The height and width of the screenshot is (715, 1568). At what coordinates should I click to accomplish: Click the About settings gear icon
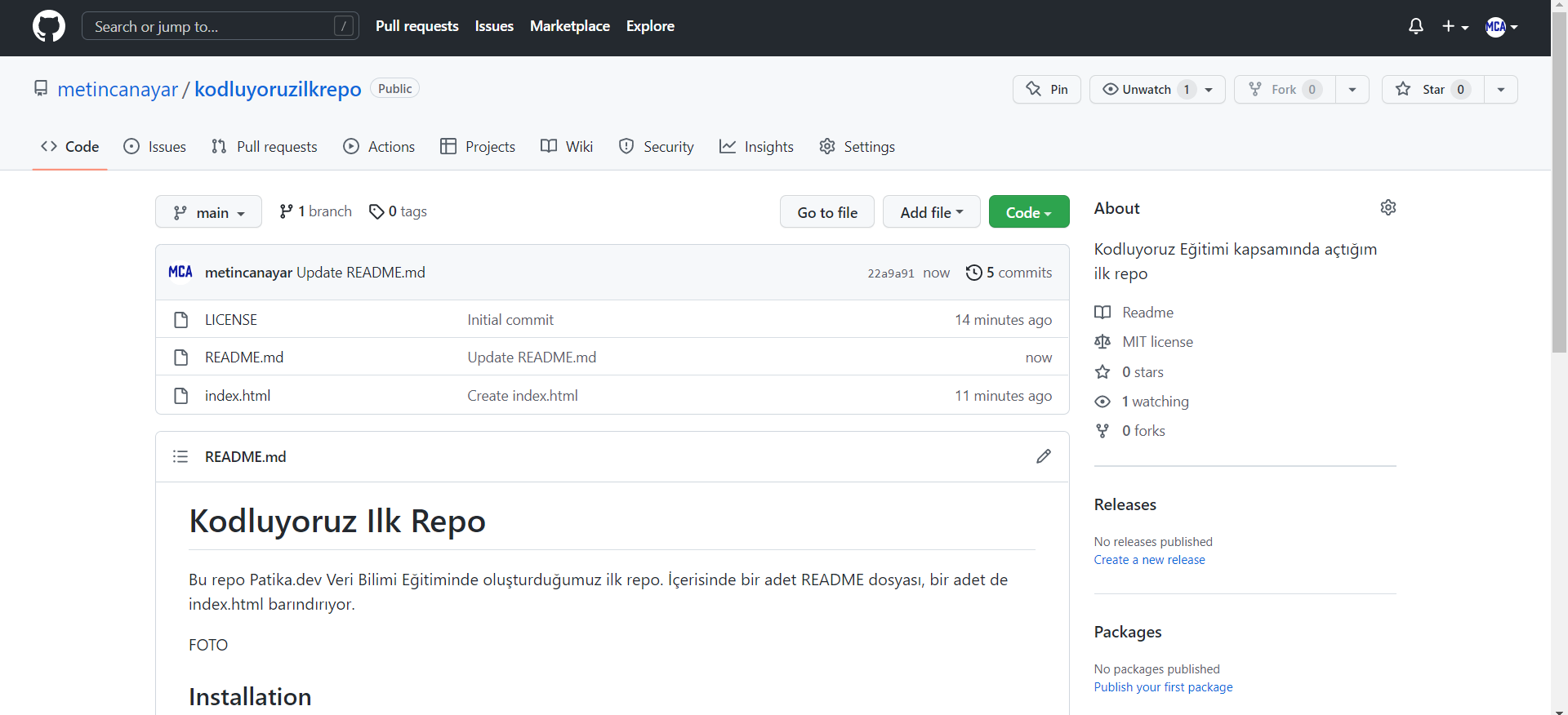[x=1388, y=207]
